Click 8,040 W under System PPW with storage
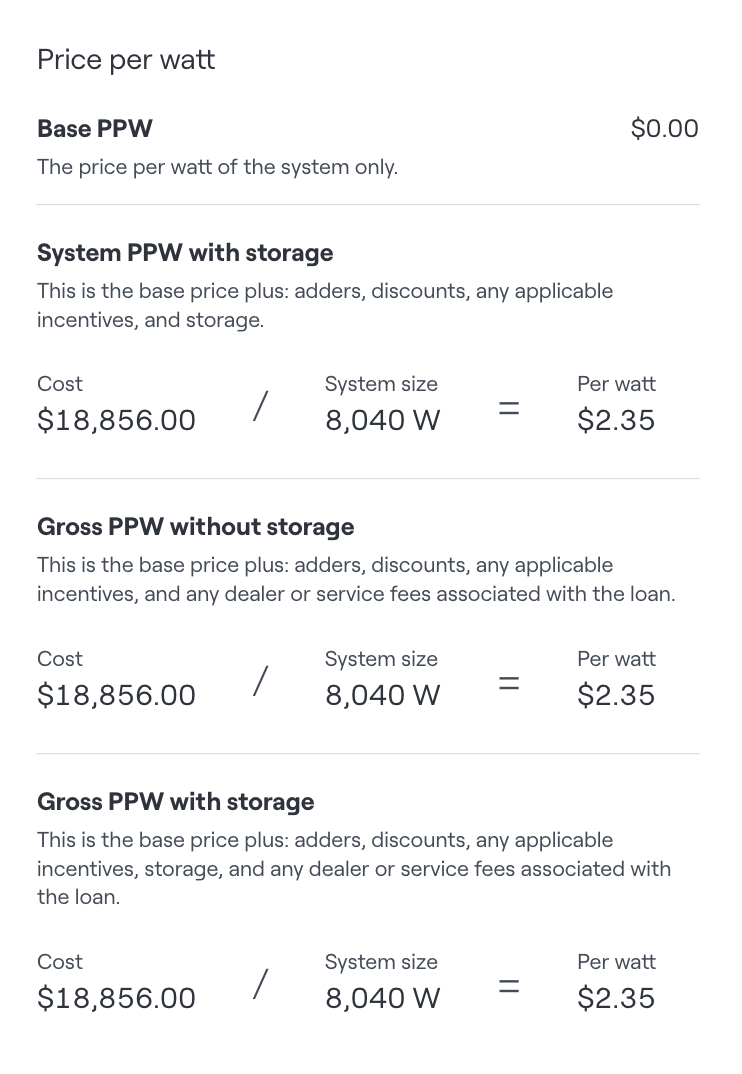Viewport: 742px width, 1074px height. pyautogui.click(x=382, y=420)
